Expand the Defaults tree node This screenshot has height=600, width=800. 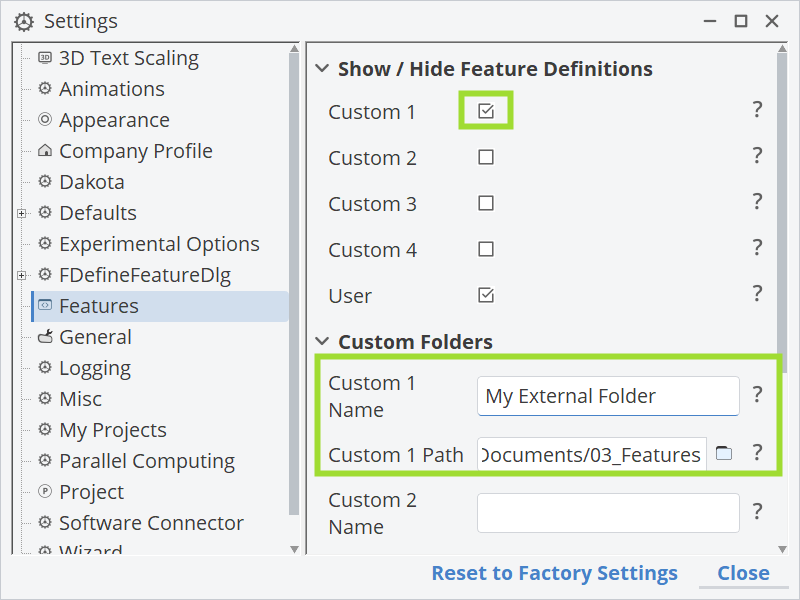[21, 213]
